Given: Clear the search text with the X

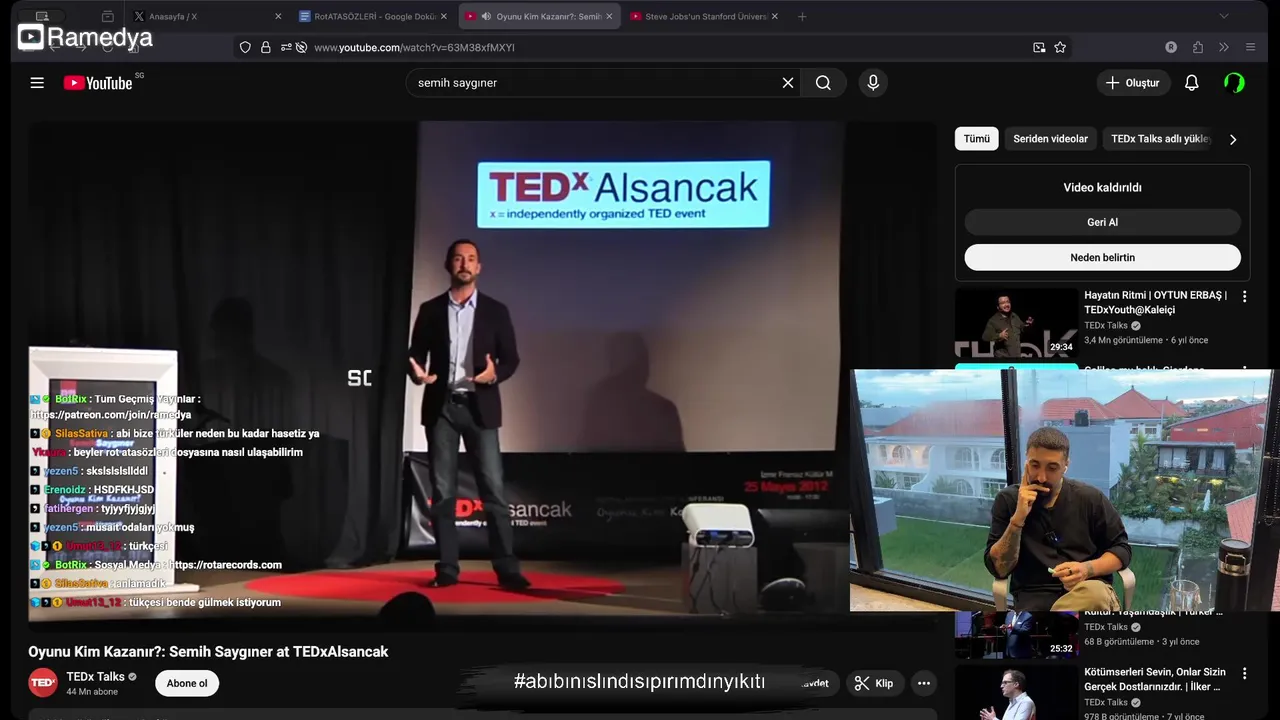Looking at the screenshot, I should (788, 83).
